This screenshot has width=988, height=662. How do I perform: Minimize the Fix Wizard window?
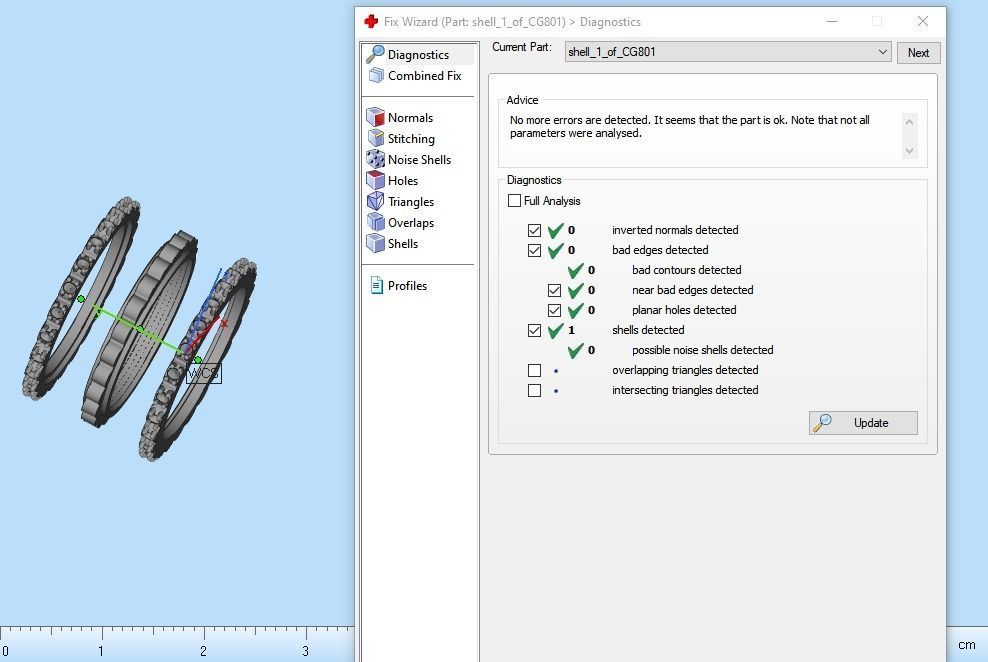pos(832,21)
